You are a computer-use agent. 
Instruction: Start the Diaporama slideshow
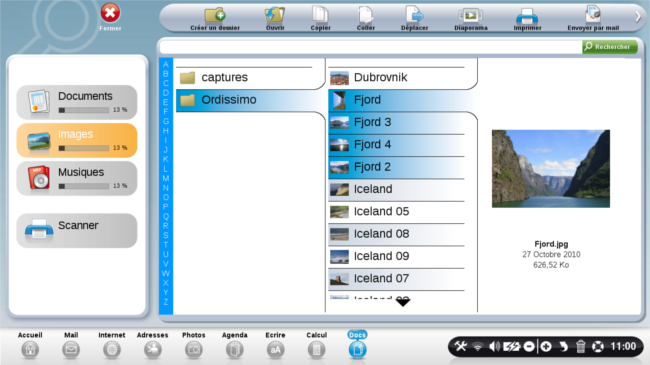click(471, 19)
